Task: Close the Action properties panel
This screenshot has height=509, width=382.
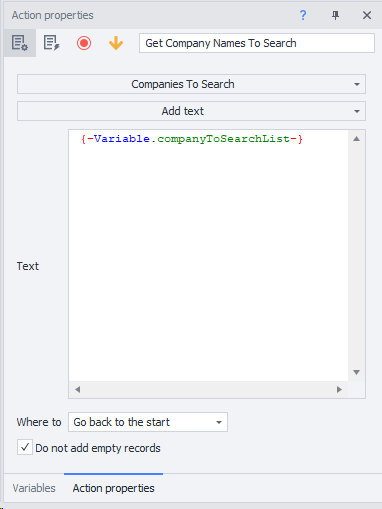Action: click(367, 15)
